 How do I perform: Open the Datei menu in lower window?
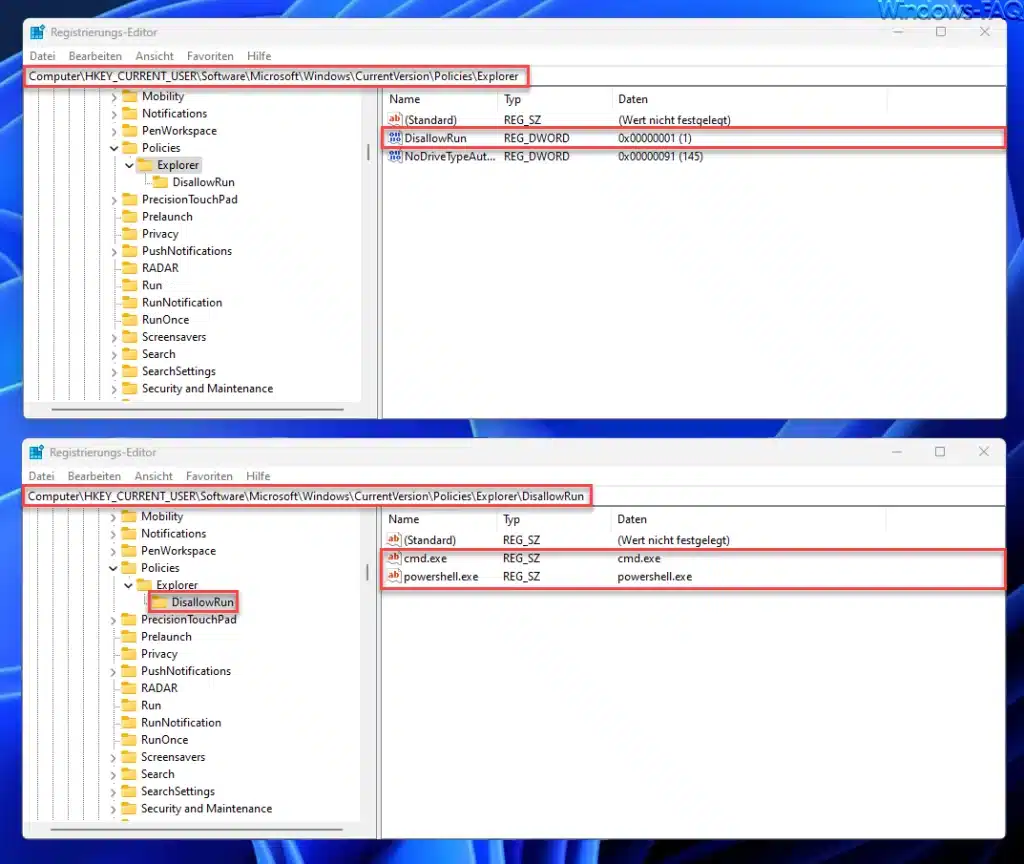[41, 476]
